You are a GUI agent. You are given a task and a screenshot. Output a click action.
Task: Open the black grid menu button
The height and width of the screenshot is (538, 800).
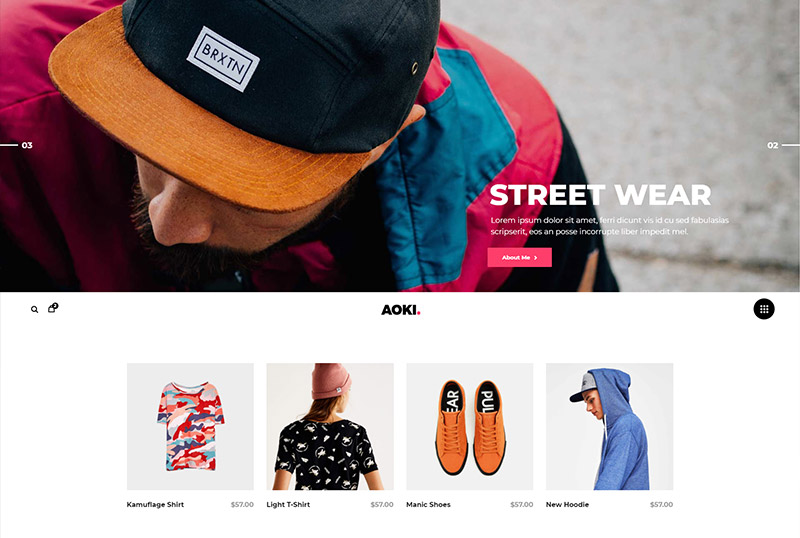pos(764,309)
